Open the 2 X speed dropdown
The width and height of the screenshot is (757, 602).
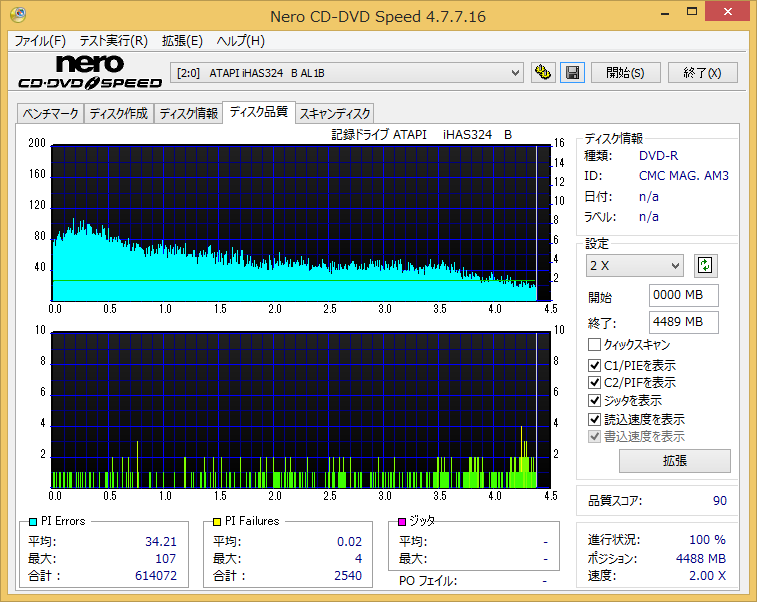(634, 266)
